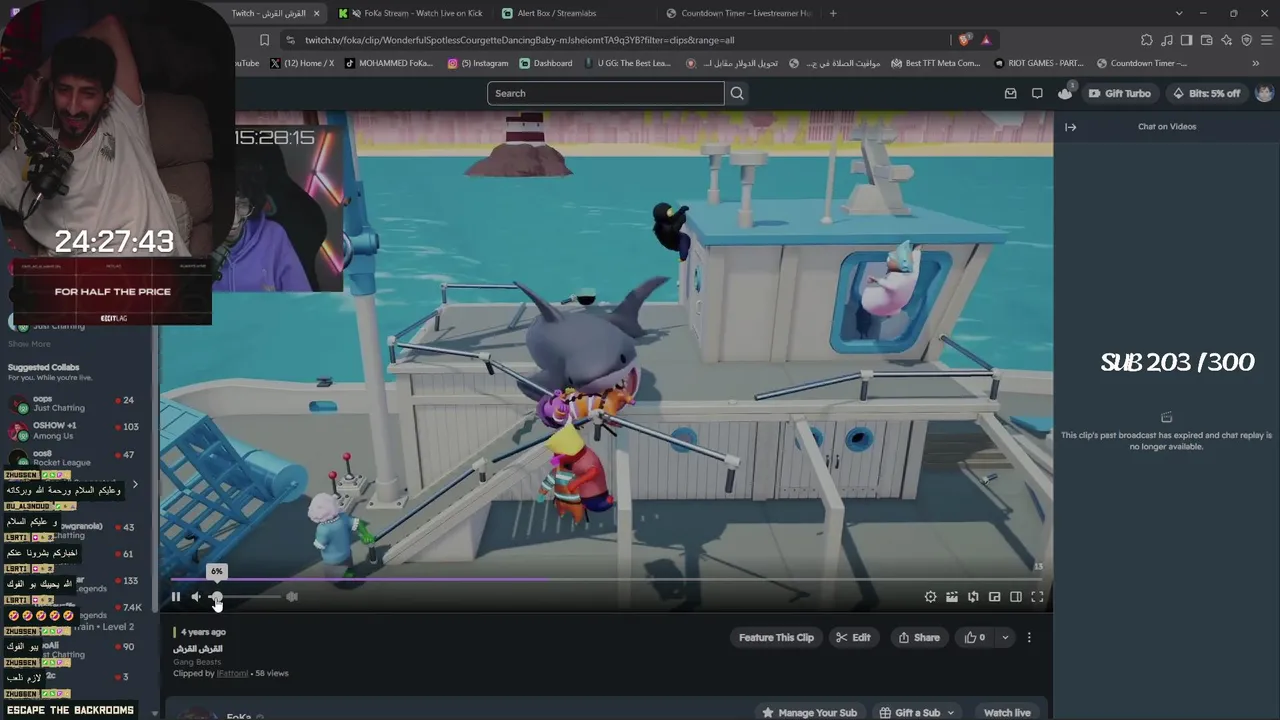The image size is (1280, 720).
Task: Click the VPN shield icon in the toolbar
Action: click(x=1246, y=40)
